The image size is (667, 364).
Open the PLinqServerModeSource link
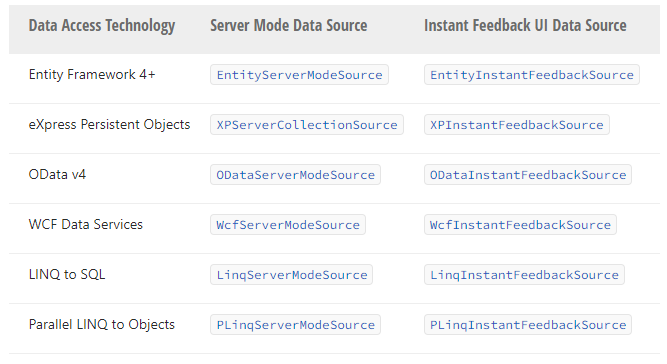(x=296, y=324)
